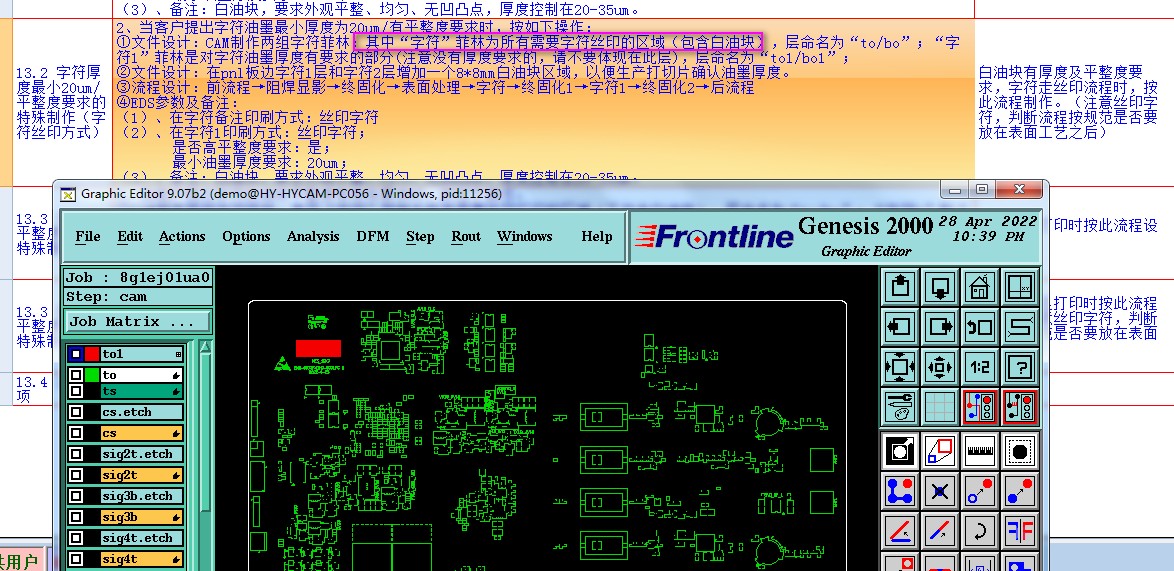1174x571 pixels.
Task: Select the sig4t.etch layer name
Action: click(142, 537)
